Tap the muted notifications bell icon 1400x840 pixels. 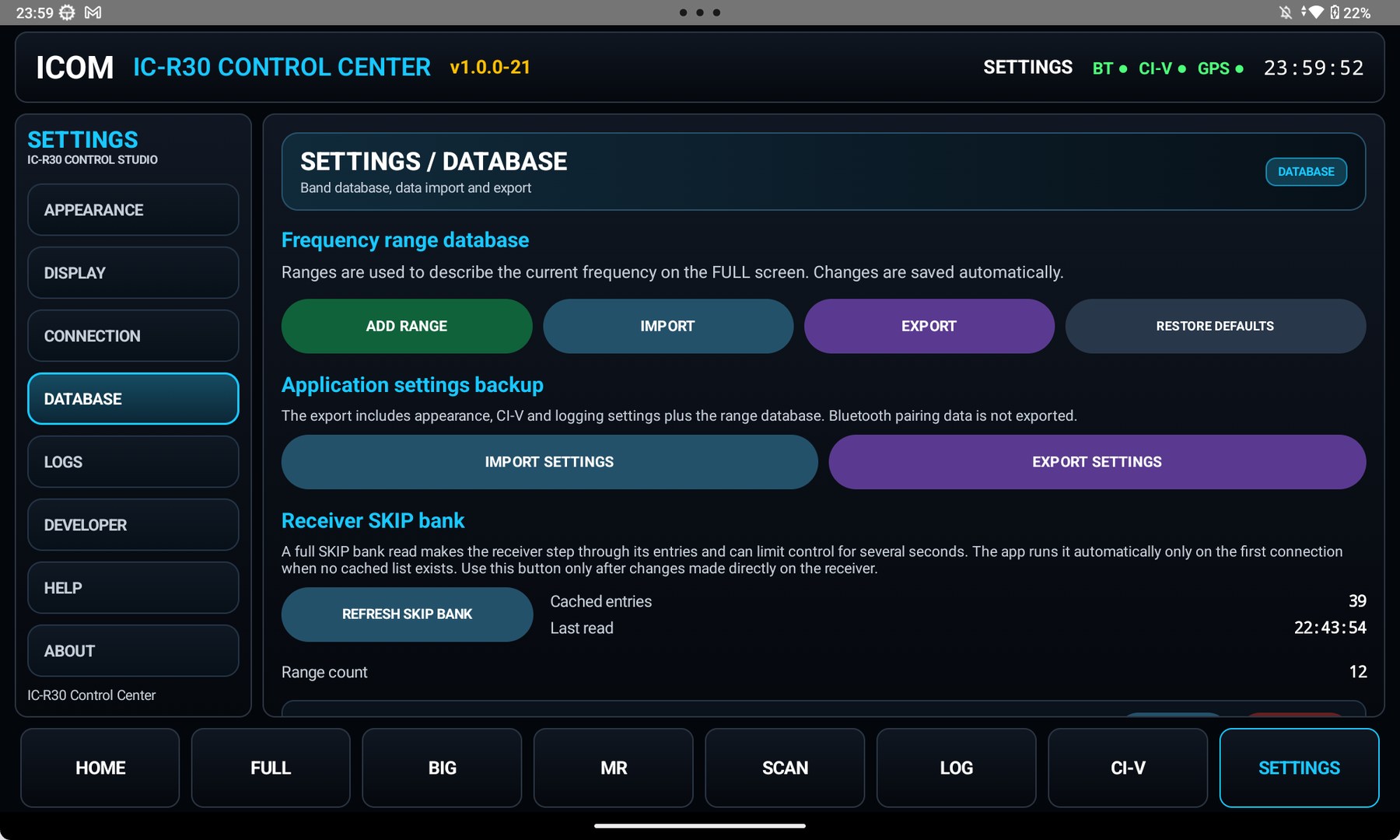[x=1286, y=12]
